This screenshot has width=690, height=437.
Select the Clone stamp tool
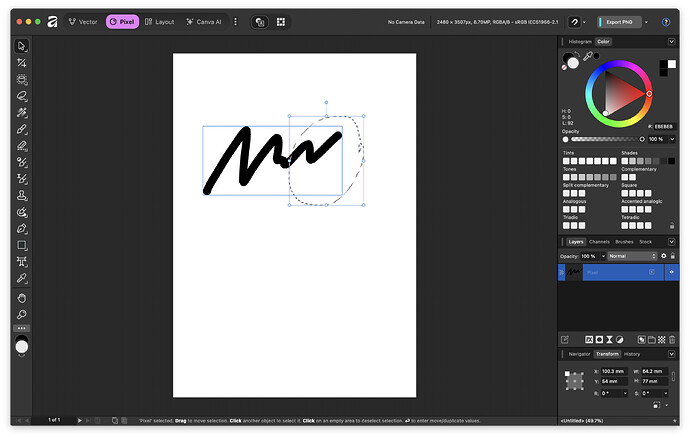coord(22,195)
